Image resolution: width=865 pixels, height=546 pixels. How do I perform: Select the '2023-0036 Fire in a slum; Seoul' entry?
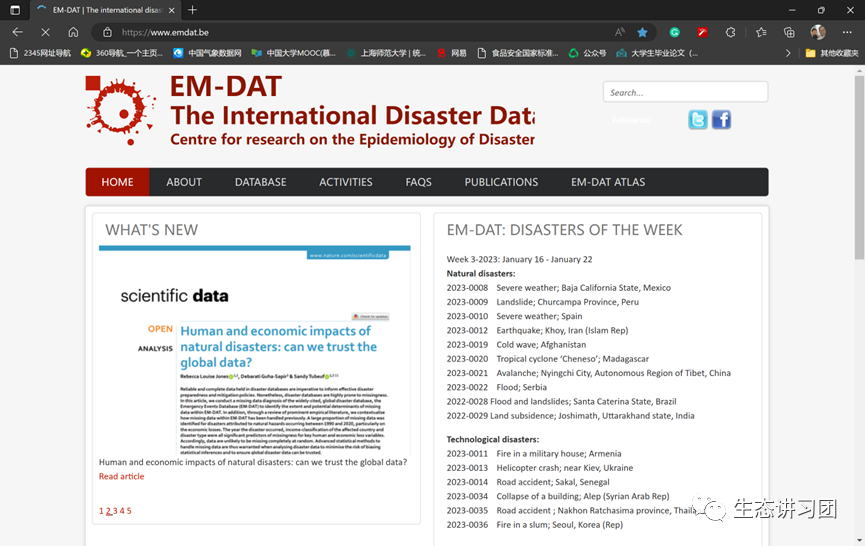[x=535, y=525]
